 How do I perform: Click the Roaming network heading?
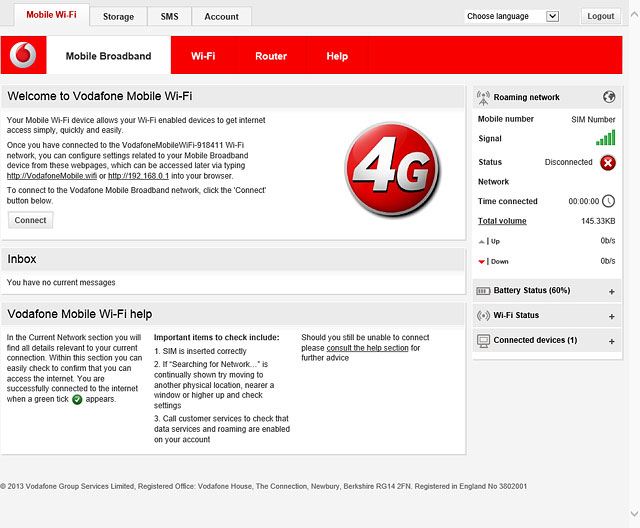pyautogui.click(x=527, y=97)
